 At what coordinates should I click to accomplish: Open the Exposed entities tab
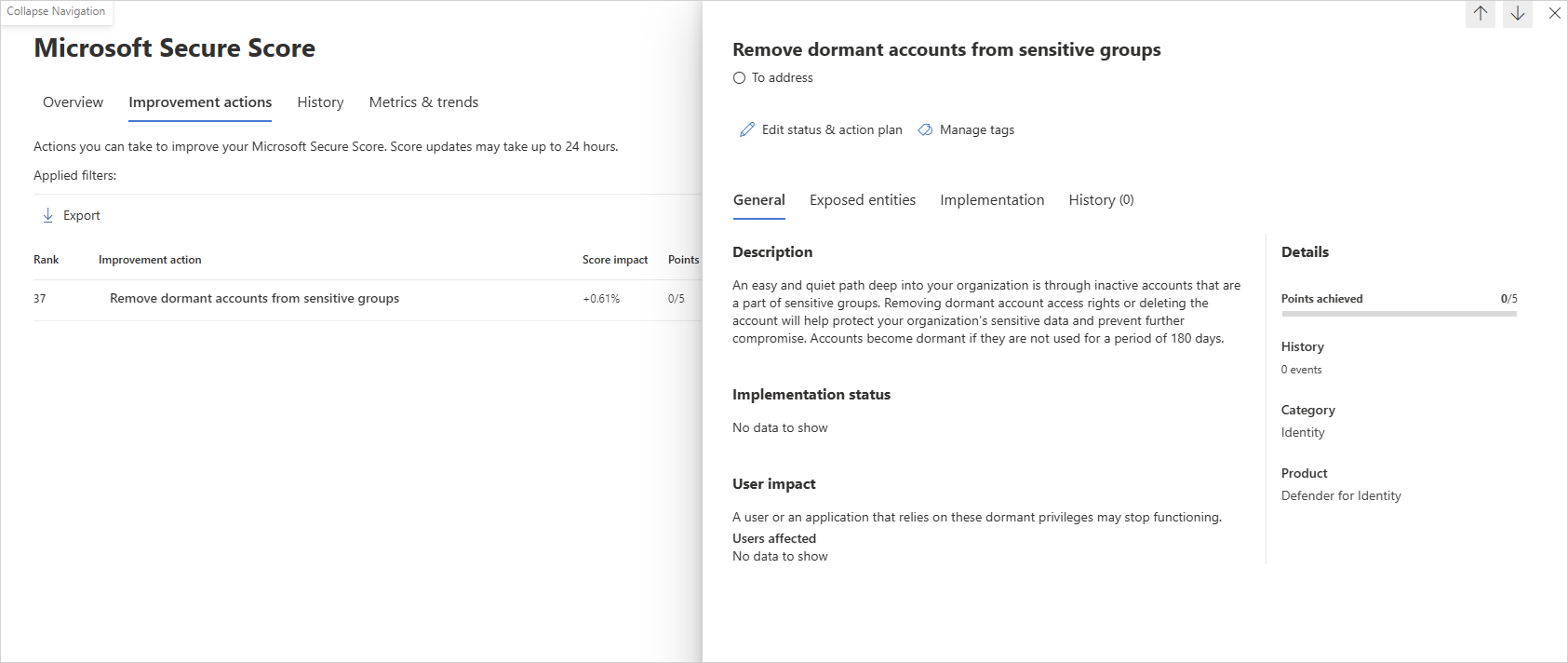point(862,199)
